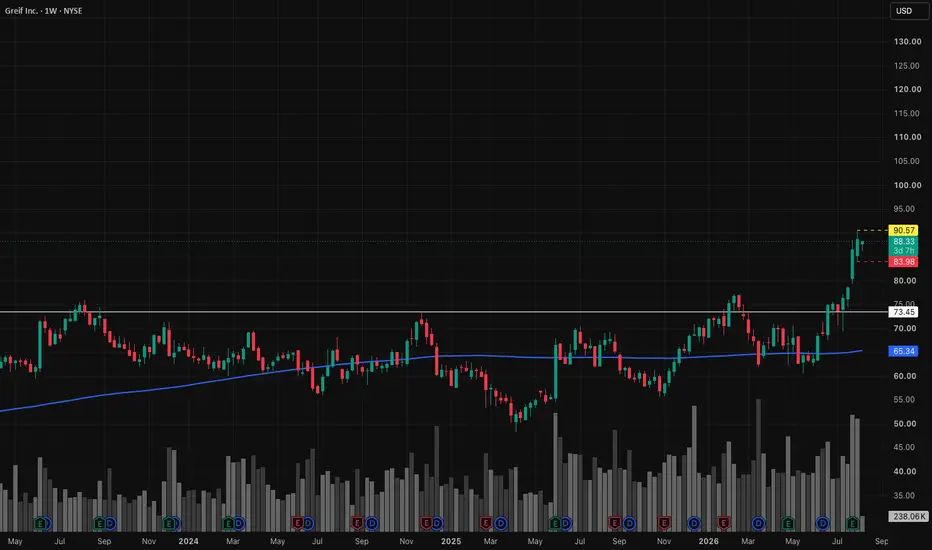The height and width of the screenshot is (550, 932).
Task: Open the green earnings marker before Jul 2025
Action: click(x=555, y=523)
